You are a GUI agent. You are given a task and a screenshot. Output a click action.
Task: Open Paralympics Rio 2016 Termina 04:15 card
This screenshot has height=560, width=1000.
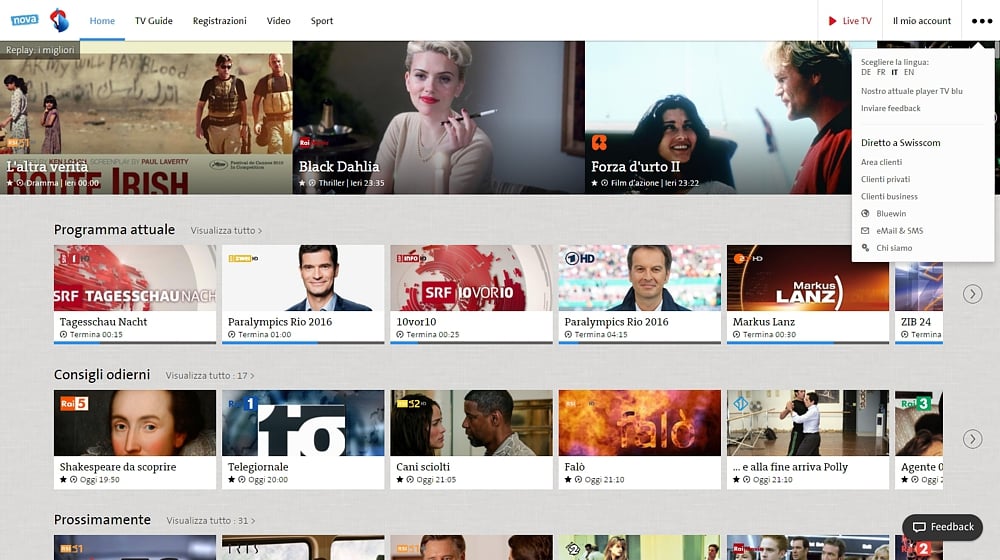pyautogui.click(x=640, y=294)
